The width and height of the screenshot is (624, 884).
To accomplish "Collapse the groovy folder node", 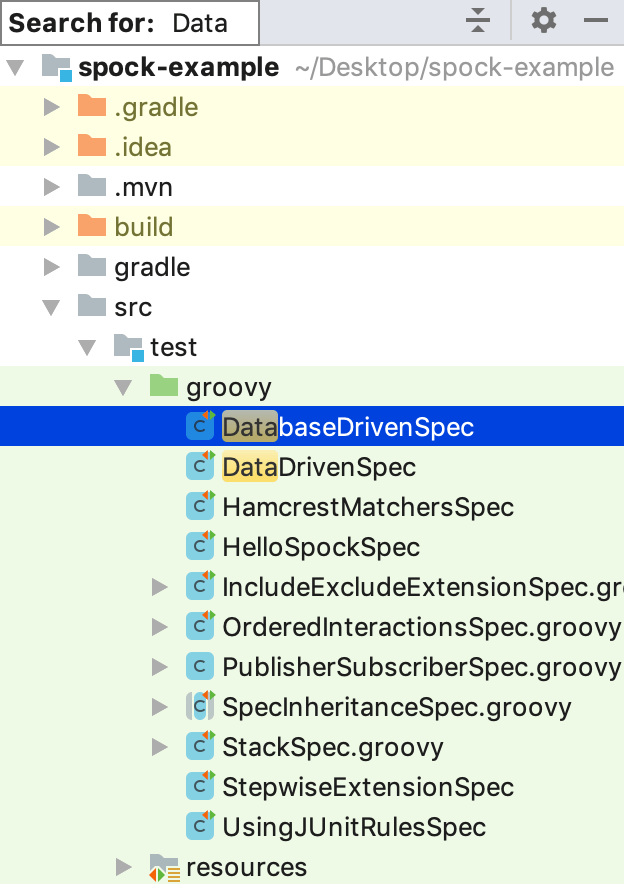I will (x=122, y=386).
